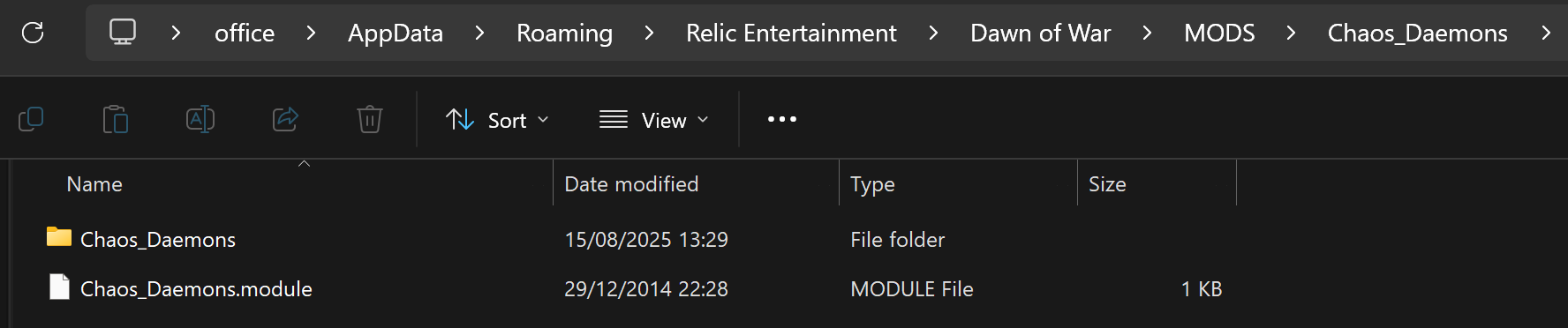Select the Chaos_Daemons.module file
The image size is (1568, 328).
click(x=196, y=289)
